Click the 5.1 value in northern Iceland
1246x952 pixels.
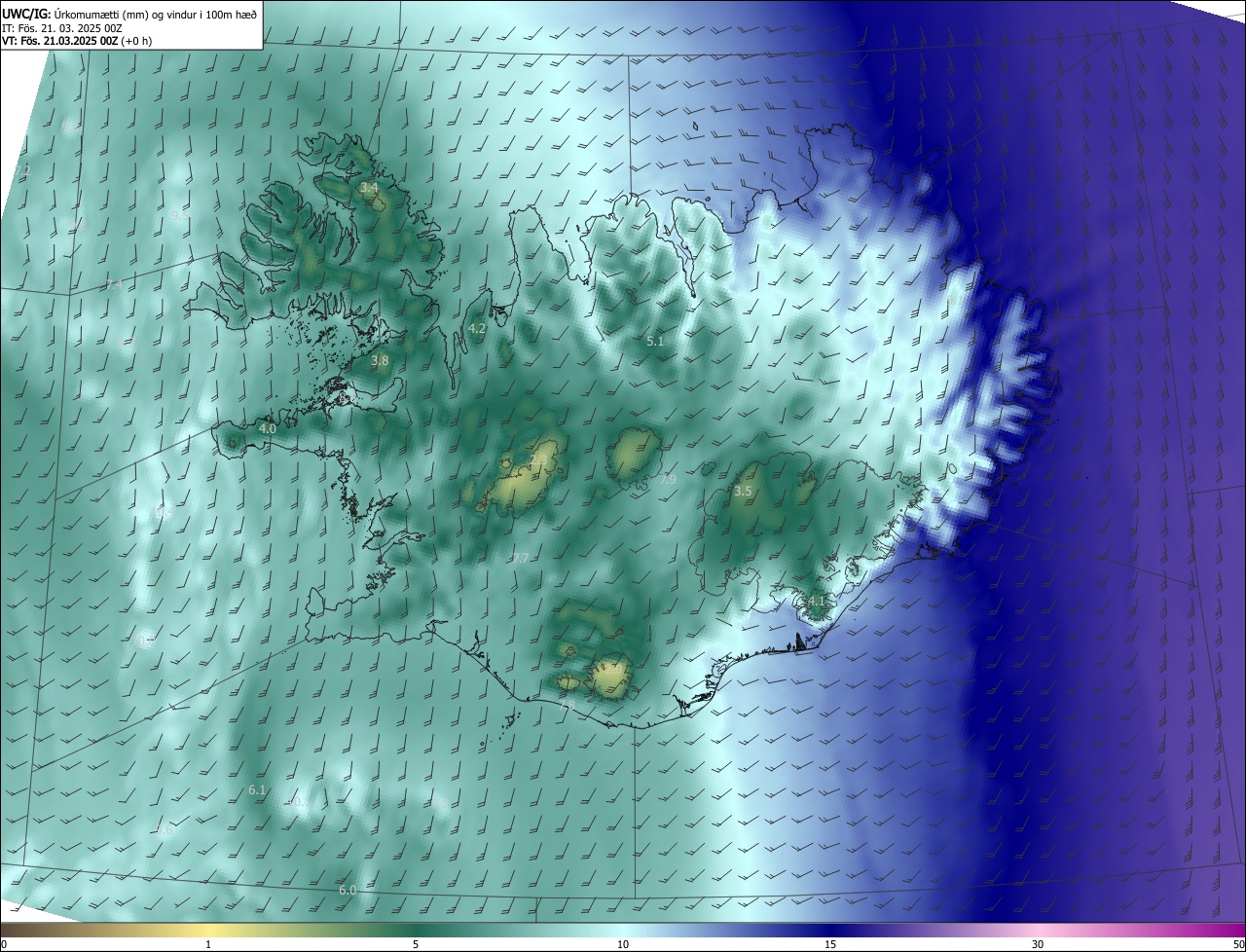tap(655, 342)
